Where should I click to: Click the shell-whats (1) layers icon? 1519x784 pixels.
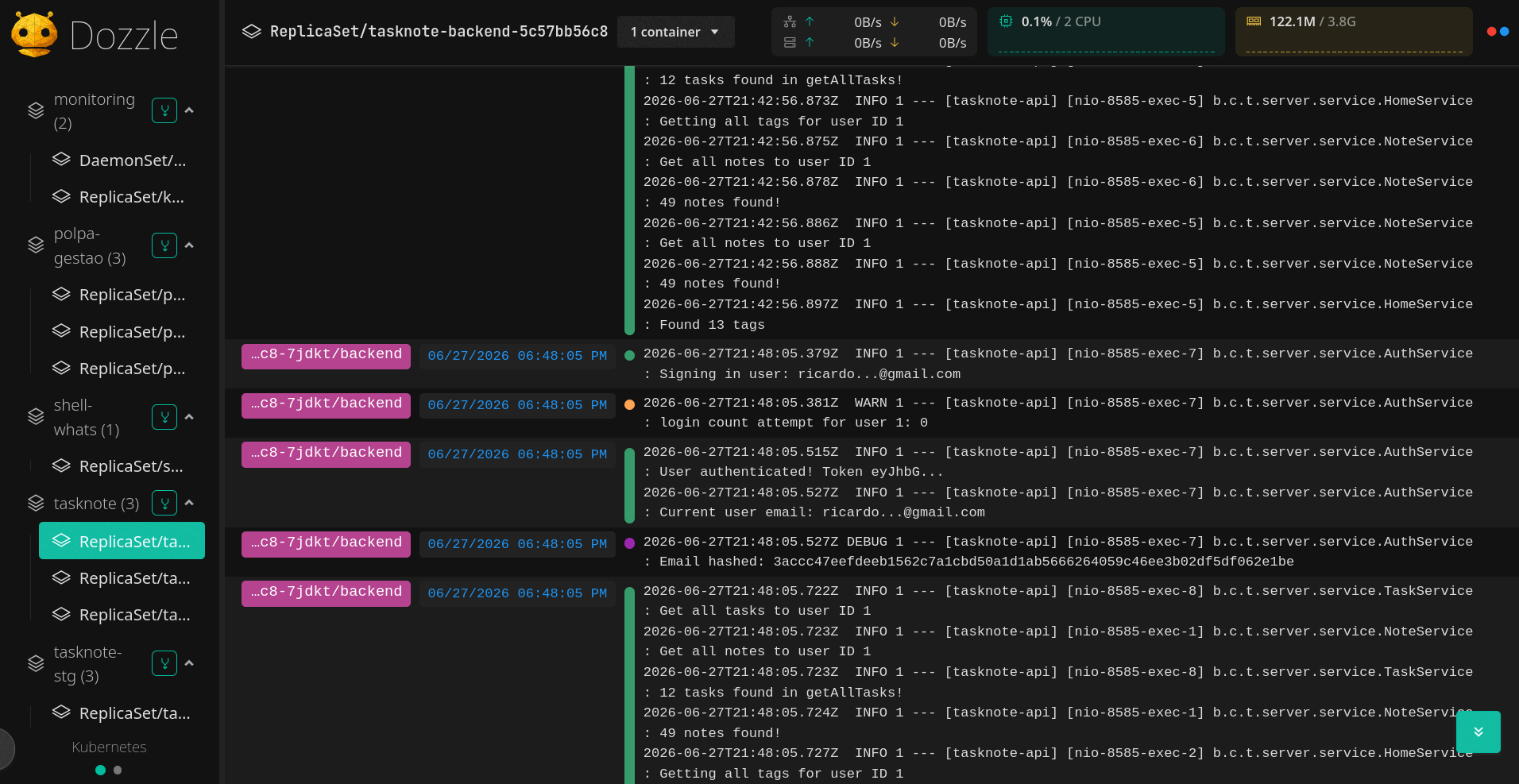[x=36, y=417]
